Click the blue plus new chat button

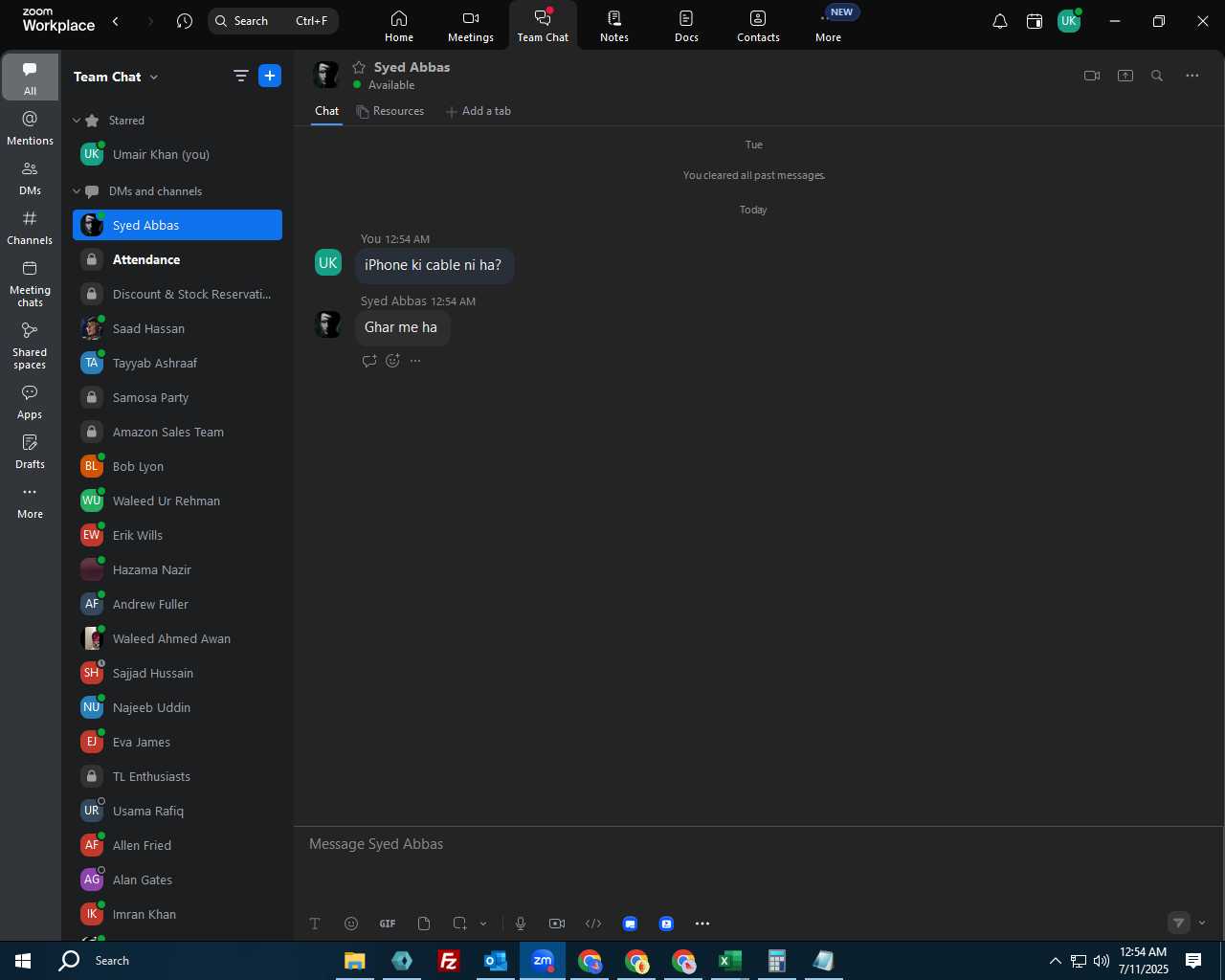click(270, 76)
